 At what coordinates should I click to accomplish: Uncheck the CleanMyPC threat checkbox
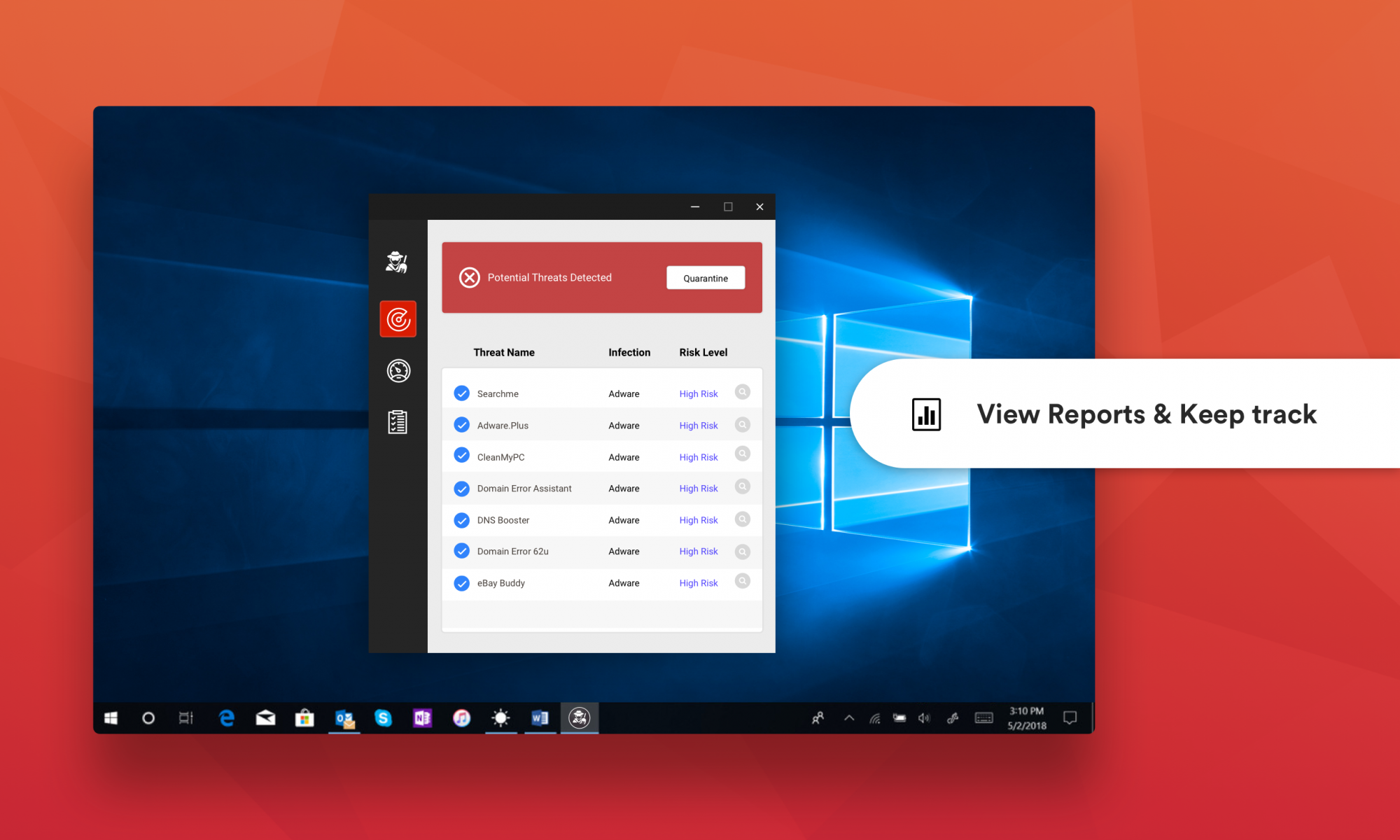pos(462,456)
